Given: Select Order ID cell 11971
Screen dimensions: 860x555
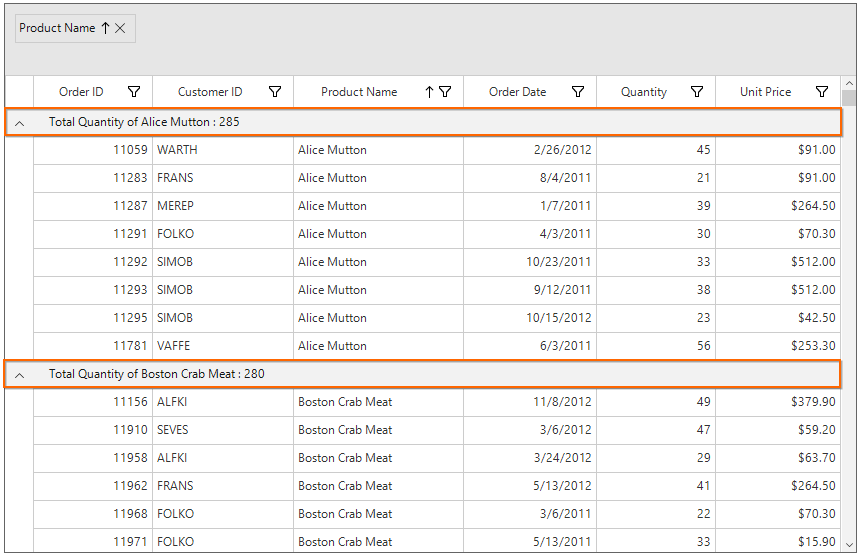Looking at the screenshot, I should (x=93, y=541).
